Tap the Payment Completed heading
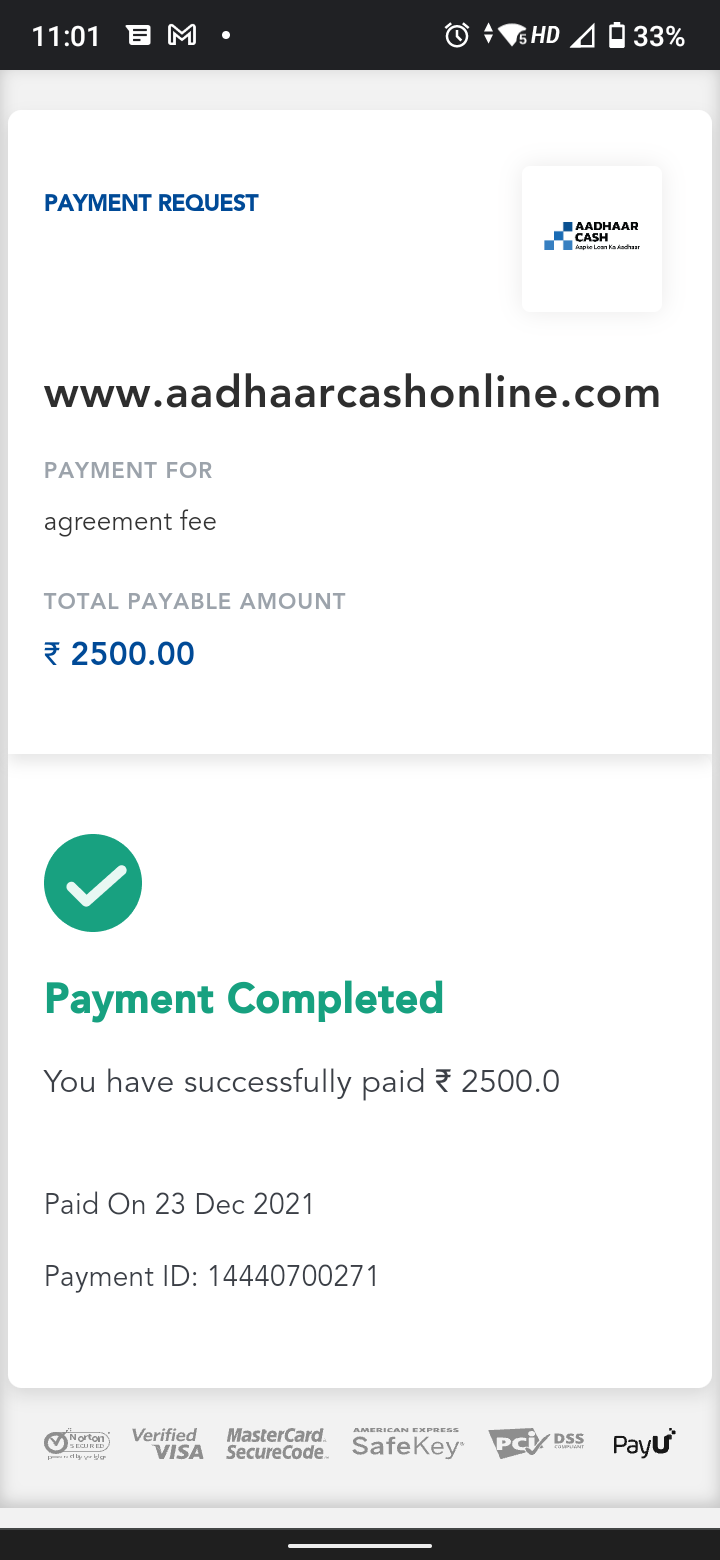Screen dimensions: 720x1560 (x=244, y=998)
